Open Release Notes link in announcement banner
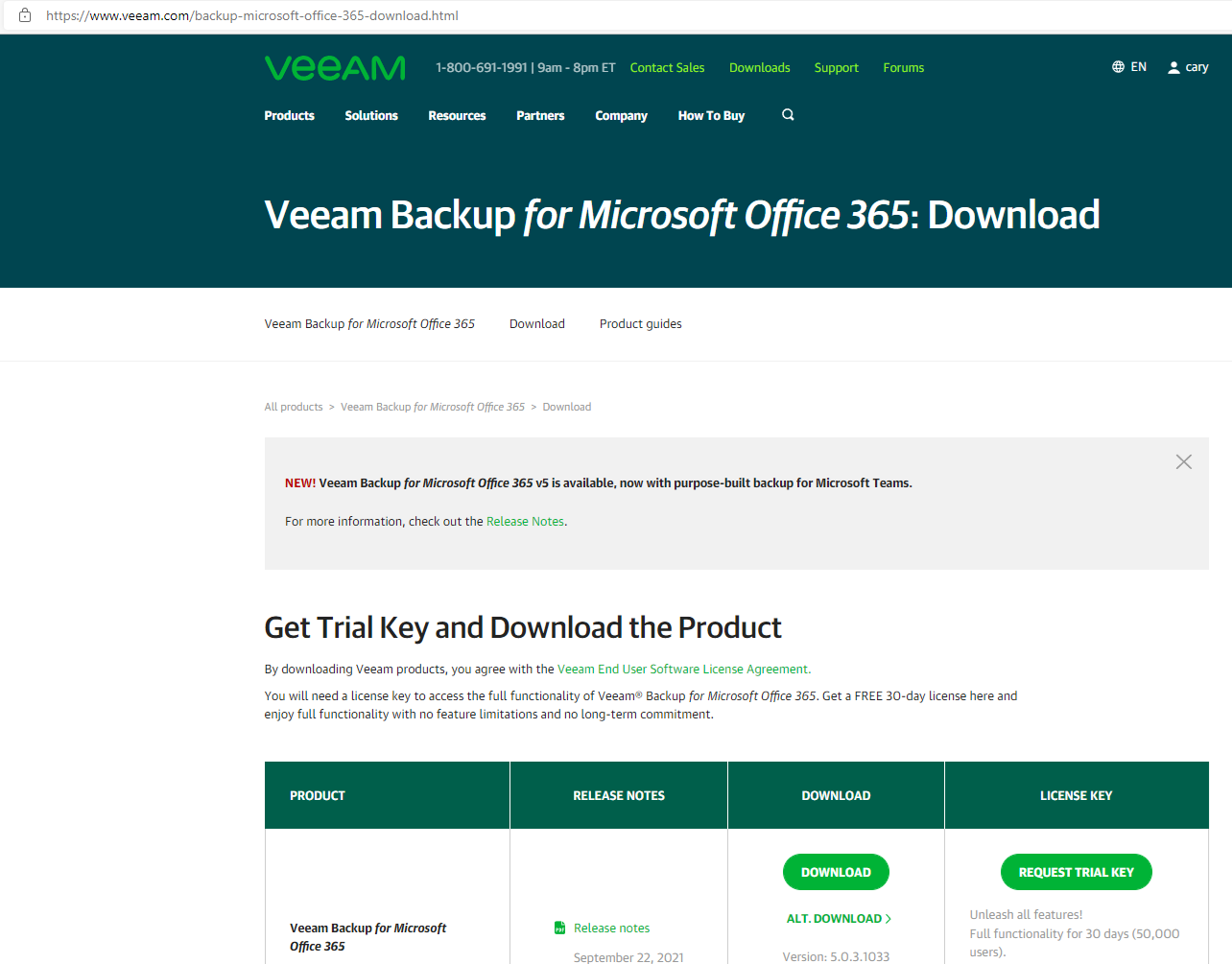Screen dimensions: 1232x964 pos(525,522)
